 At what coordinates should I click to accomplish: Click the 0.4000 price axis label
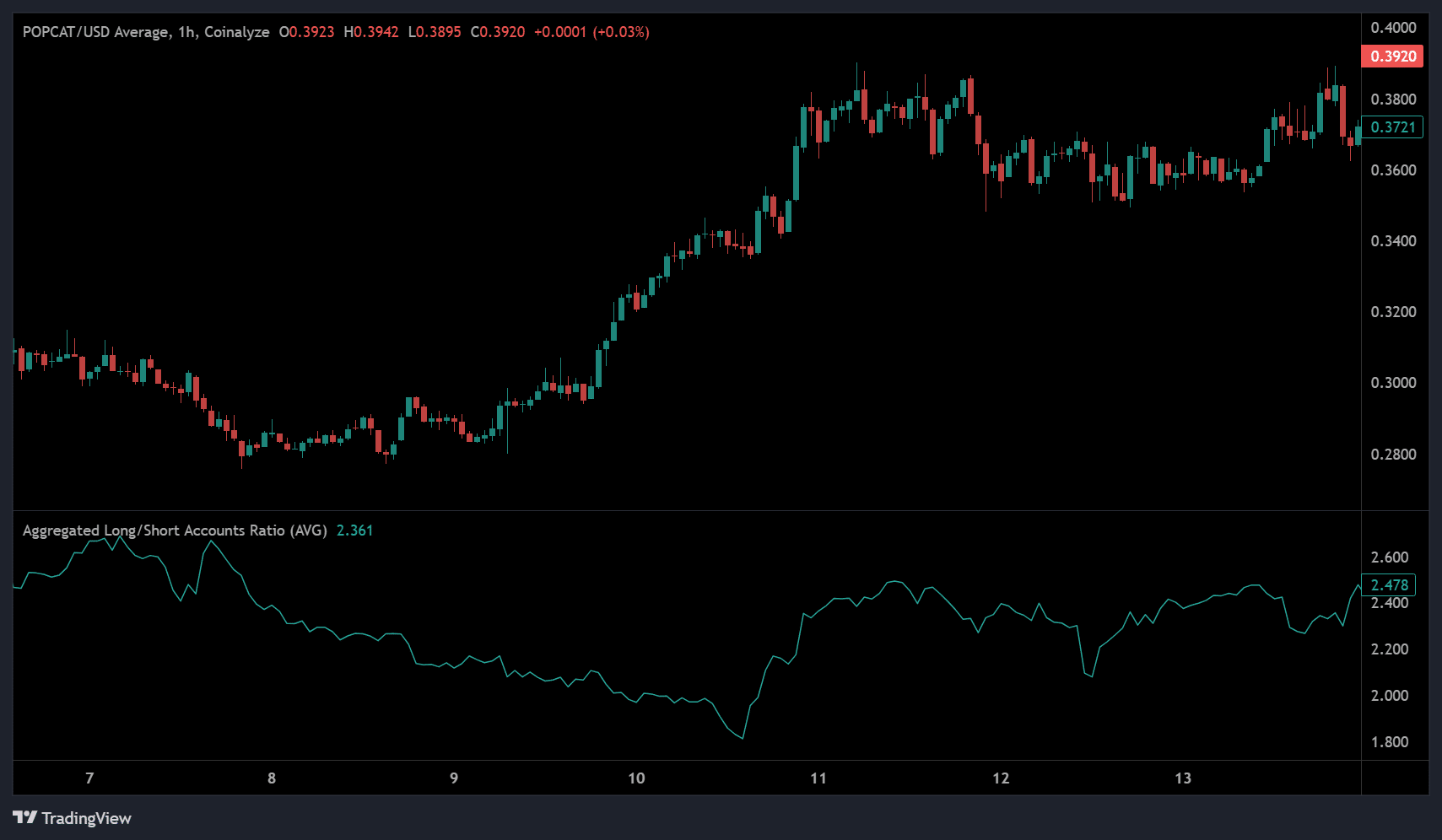pyautogui.click(x=1393, y=28)
